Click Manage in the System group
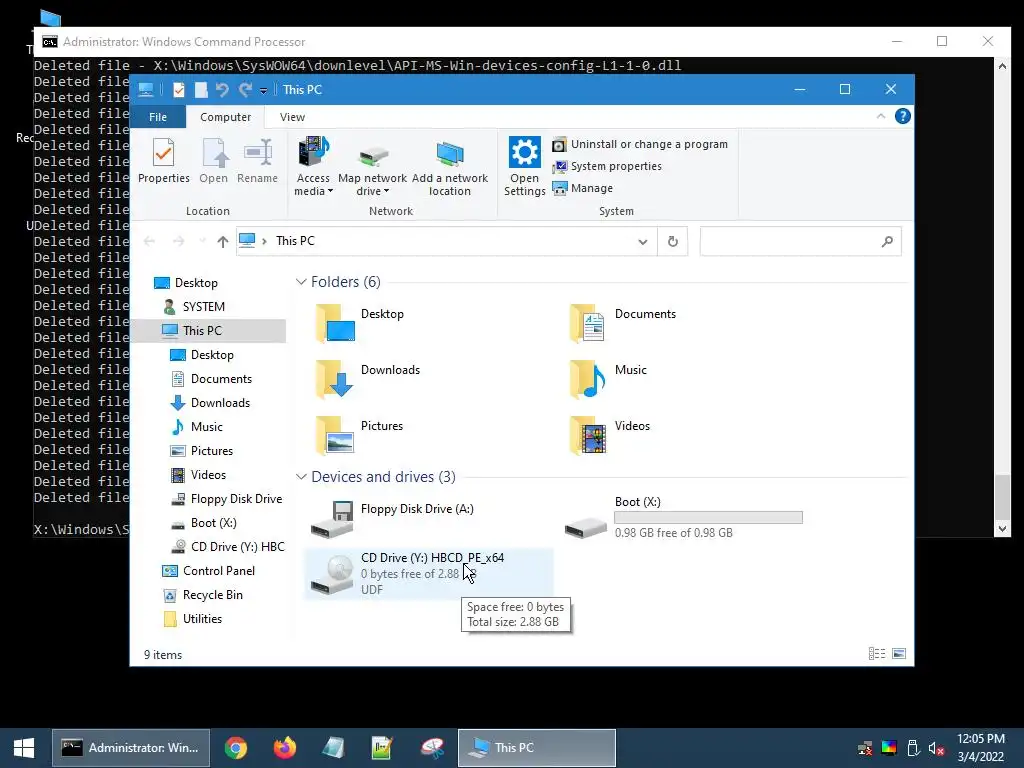Screen dimensions: 1024x768 click(x=583, y=188)
